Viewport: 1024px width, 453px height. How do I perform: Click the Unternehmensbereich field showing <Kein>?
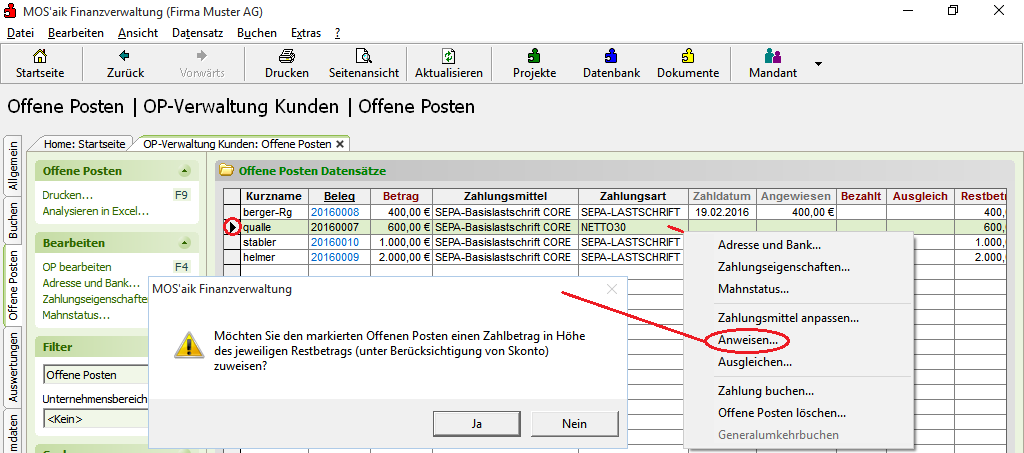coord(95,420)
